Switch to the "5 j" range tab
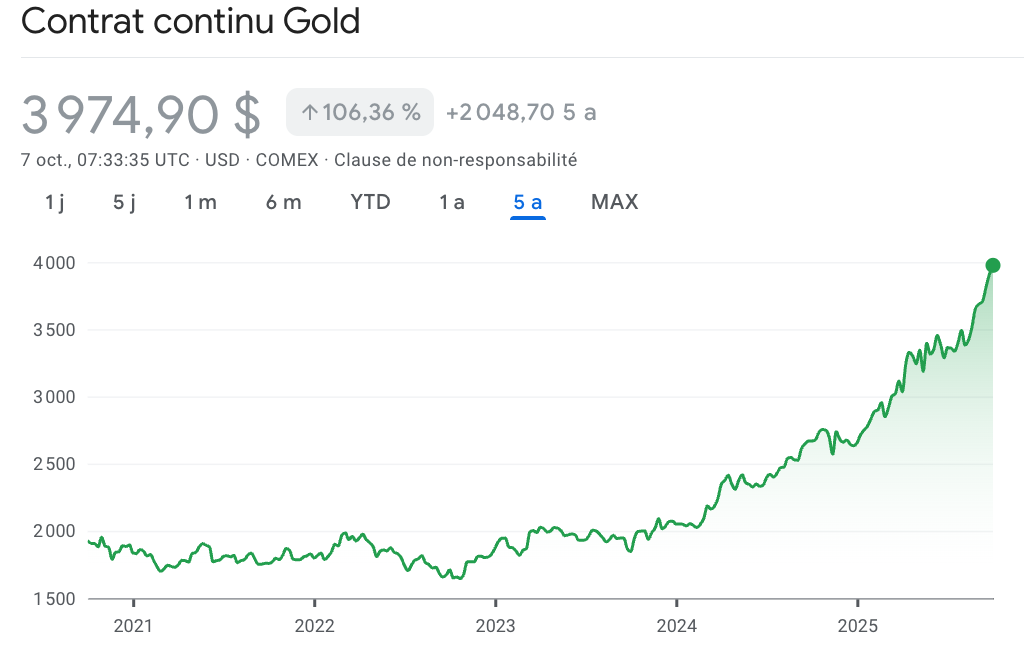The width and height of the screenshot is (1024, 656). (x=124, y=202)
